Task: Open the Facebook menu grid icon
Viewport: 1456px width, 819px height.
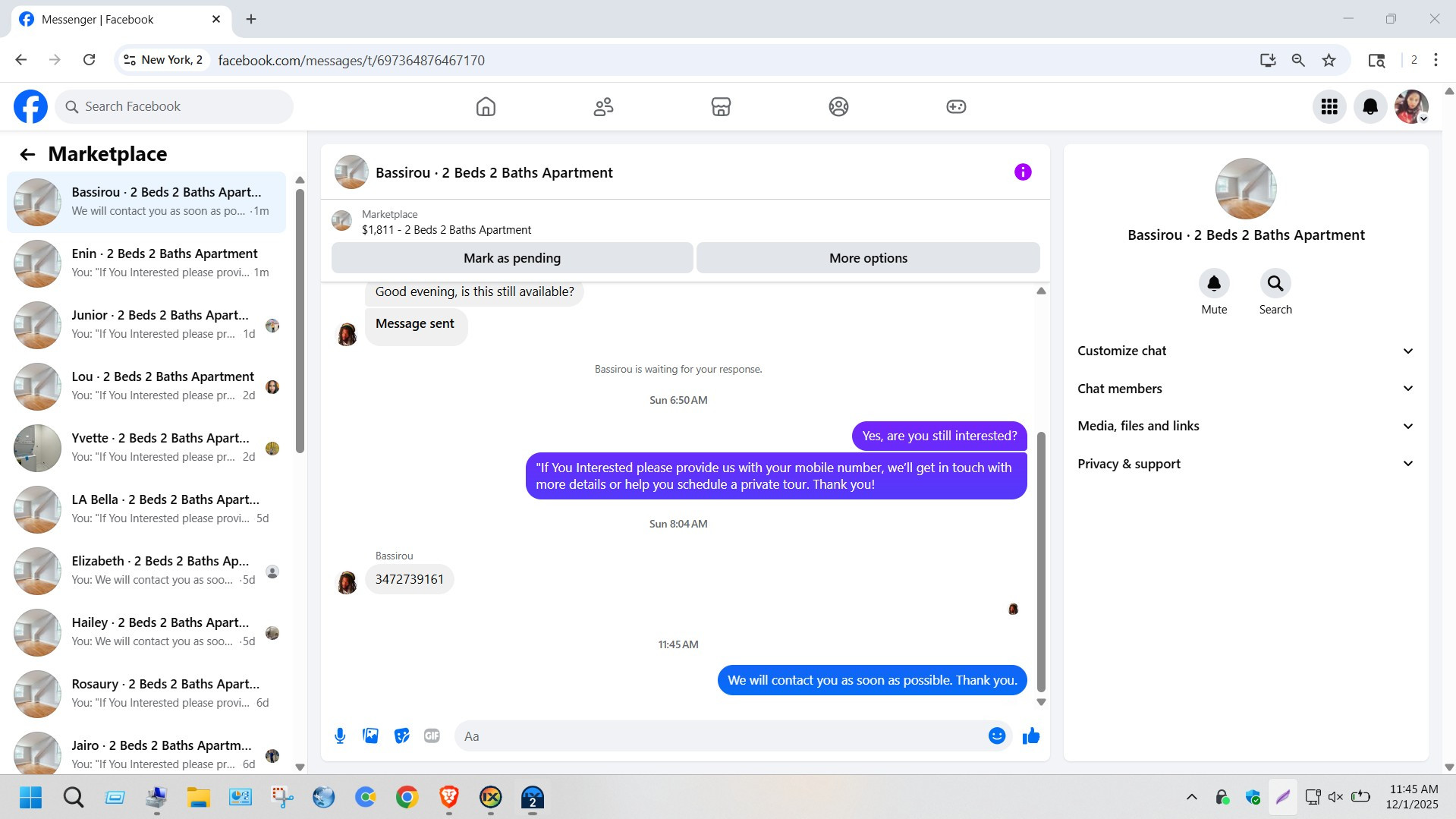Action: [1329, 107]
